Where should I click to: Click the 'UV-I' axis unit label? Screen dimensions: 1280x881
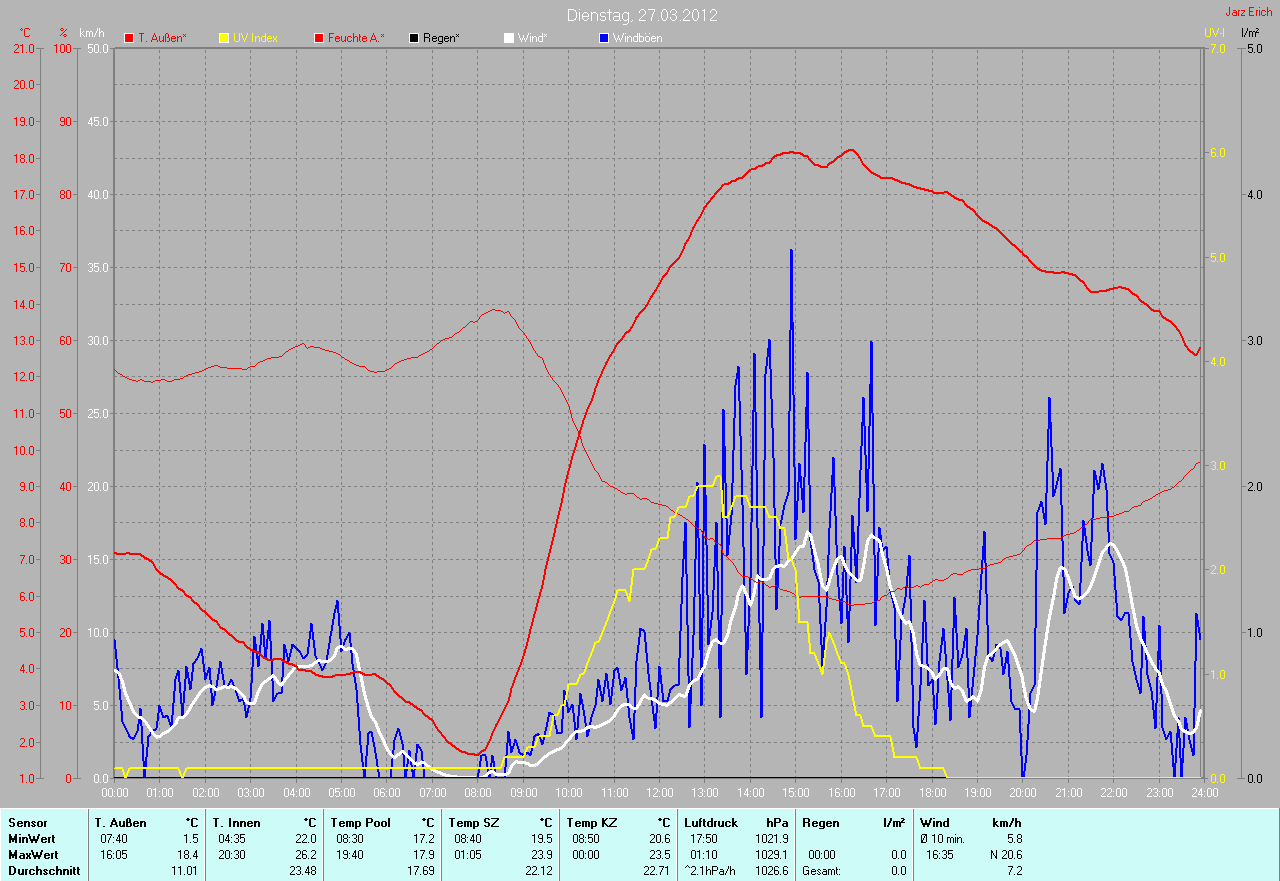coord(1214,33)
